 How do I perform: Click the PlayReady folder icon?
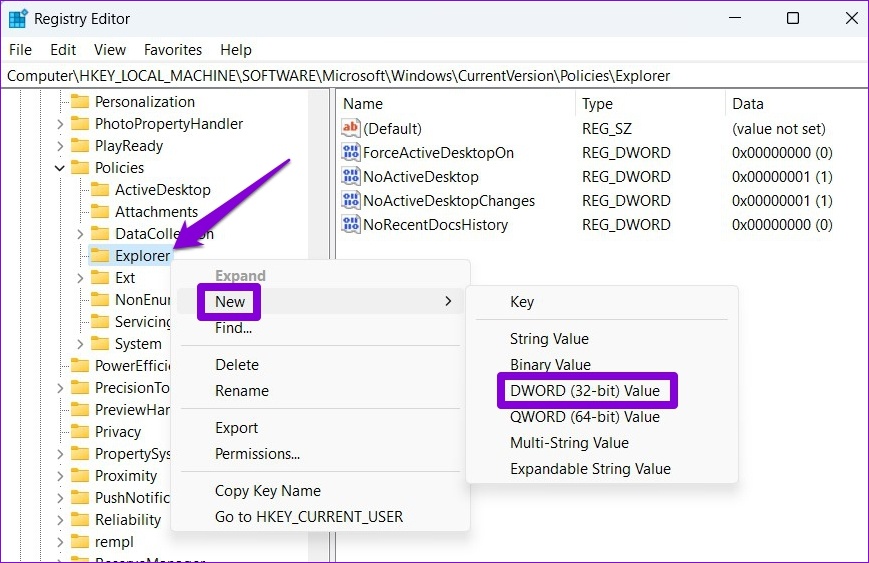(x=80, y=146)
